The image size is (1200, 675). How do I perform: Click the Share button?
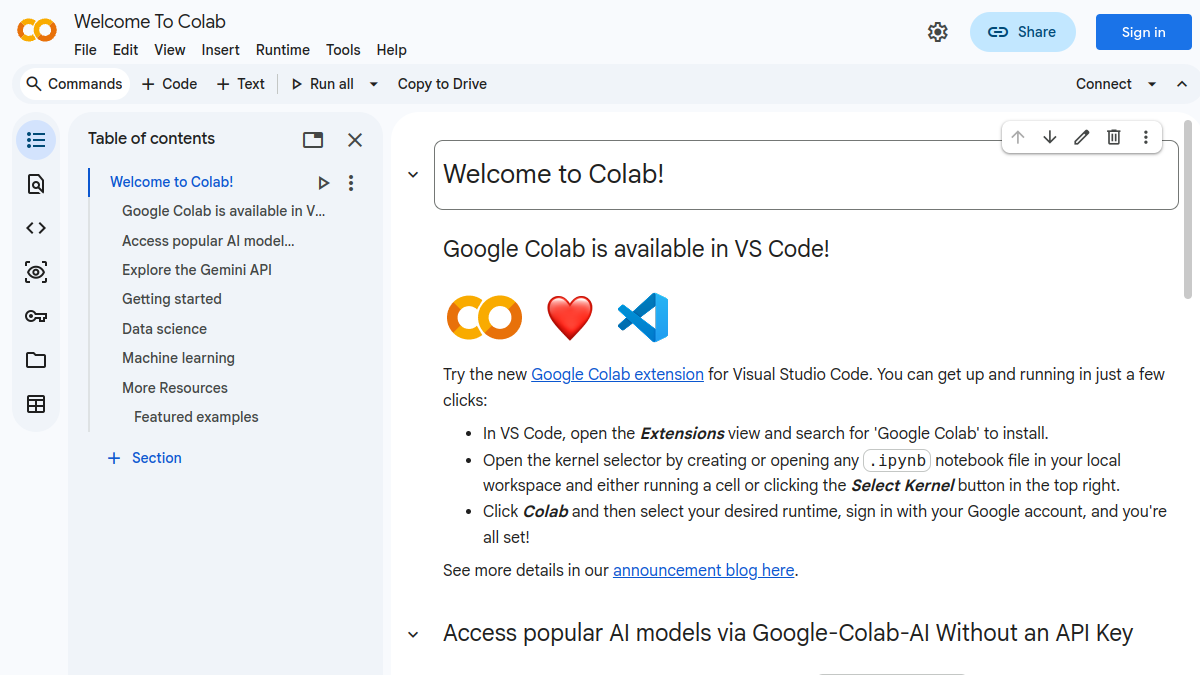tap(1022, 32)
